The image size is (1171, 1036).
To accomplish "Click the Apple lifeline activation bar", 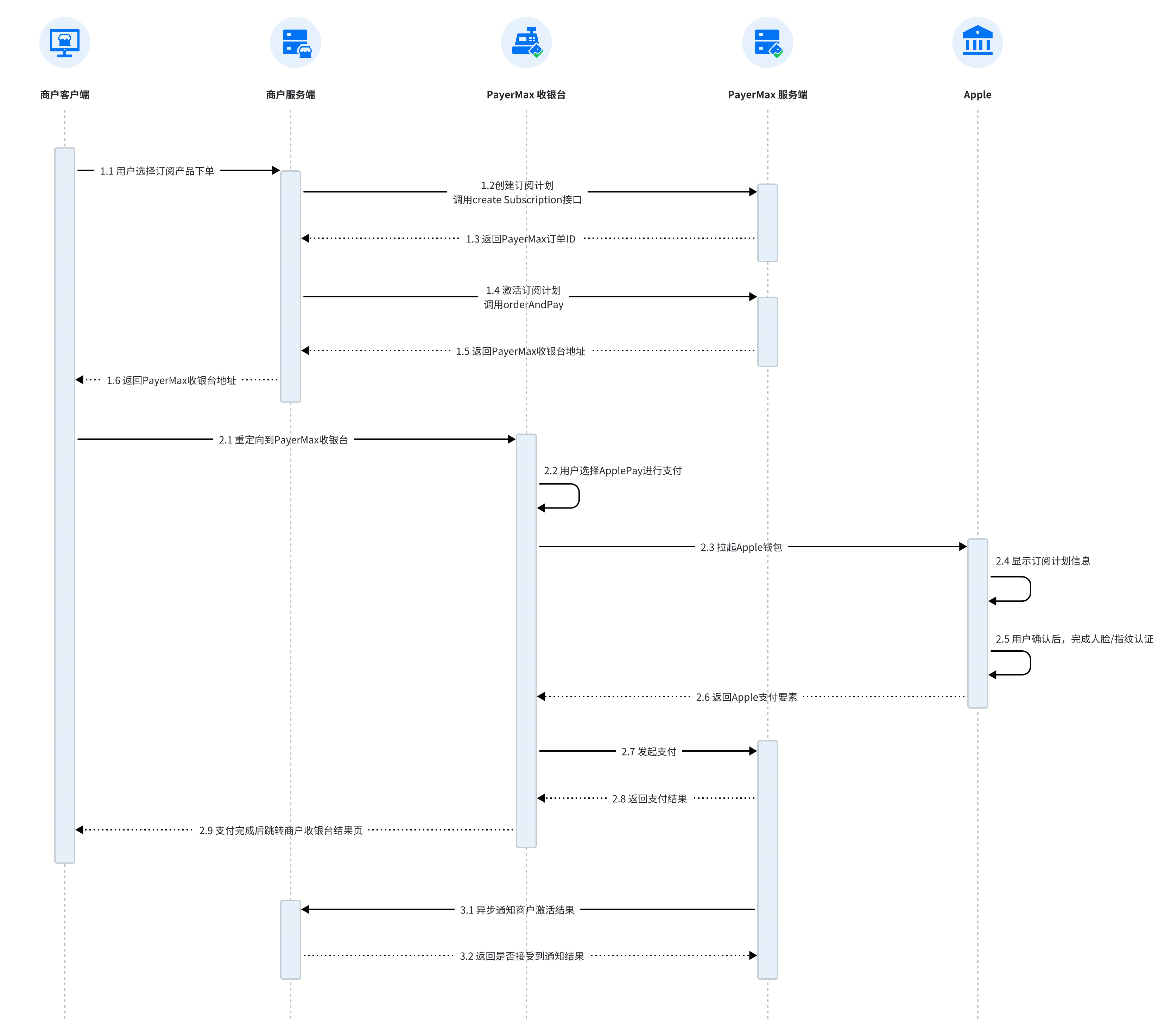I will point(977,624).
